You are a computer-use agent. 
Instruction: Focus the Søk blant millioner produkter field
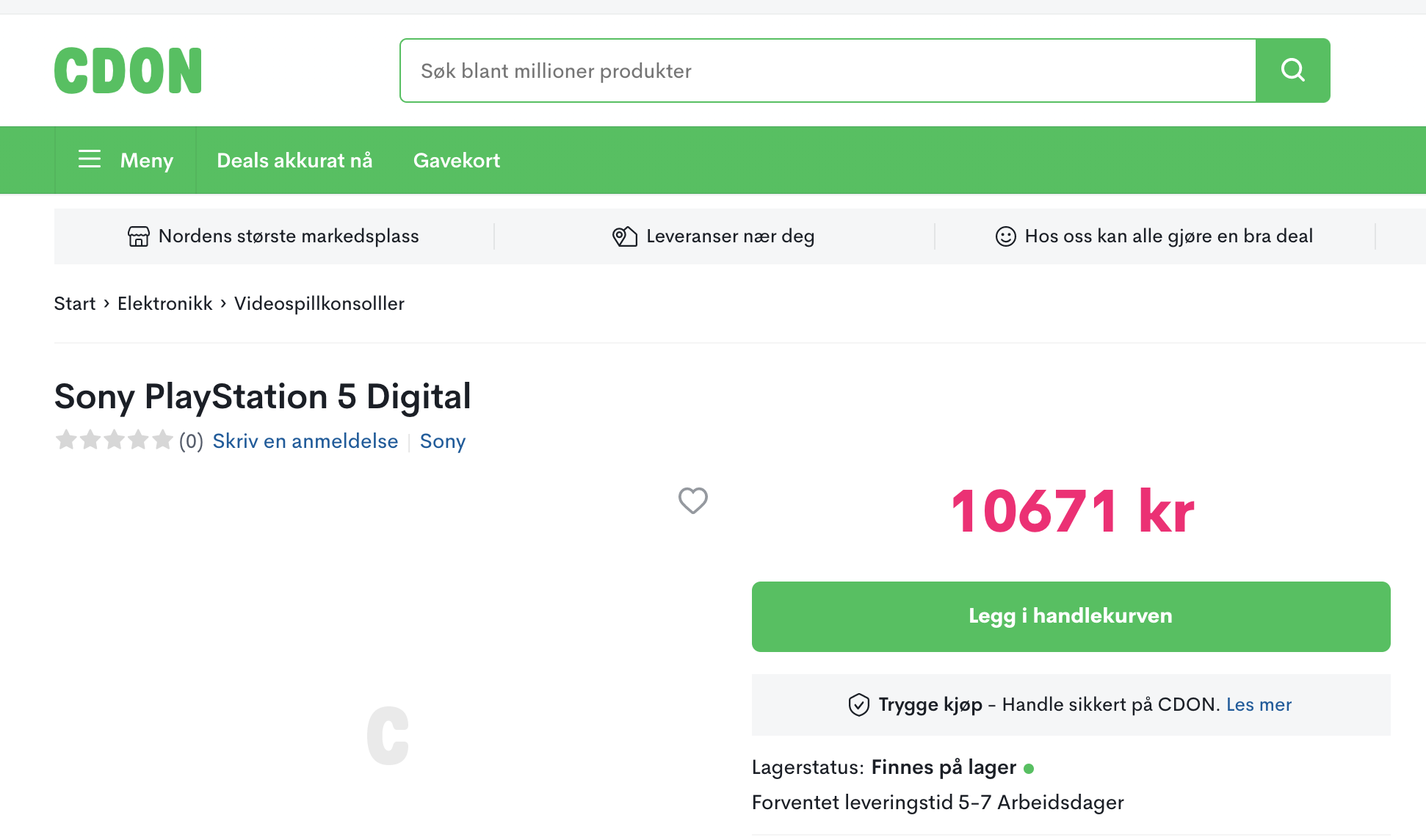[828, 70]
